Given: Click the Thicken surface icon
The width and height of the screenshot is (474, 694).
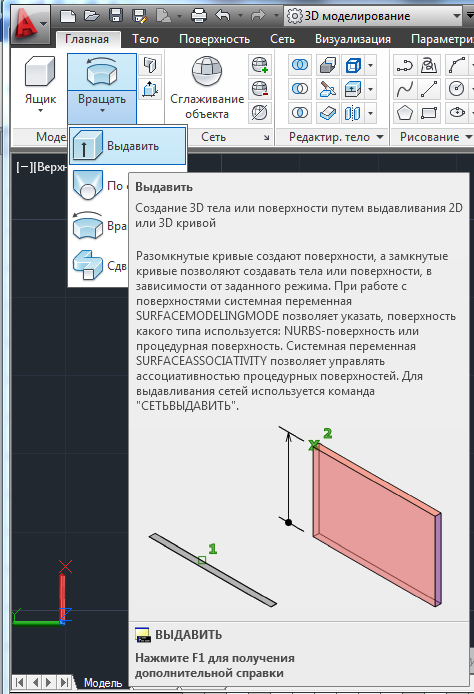Looking at the screenshot, I should tap(328, 113).
